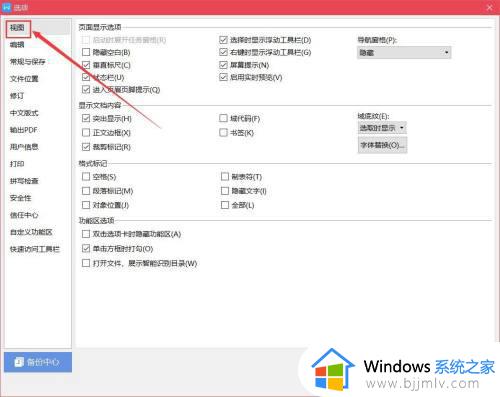Enable 双击选项卡时隐藏功能区(A)
The width and height of the screenshot is (500, 397).
[86, 234]
